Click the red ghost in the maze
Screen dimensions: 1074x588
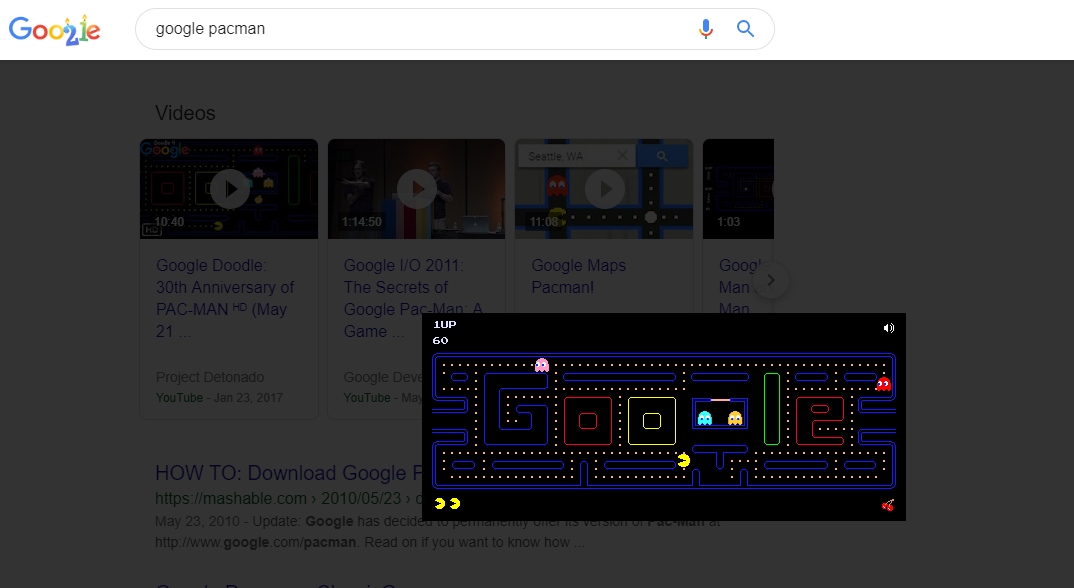coord(884,384)
